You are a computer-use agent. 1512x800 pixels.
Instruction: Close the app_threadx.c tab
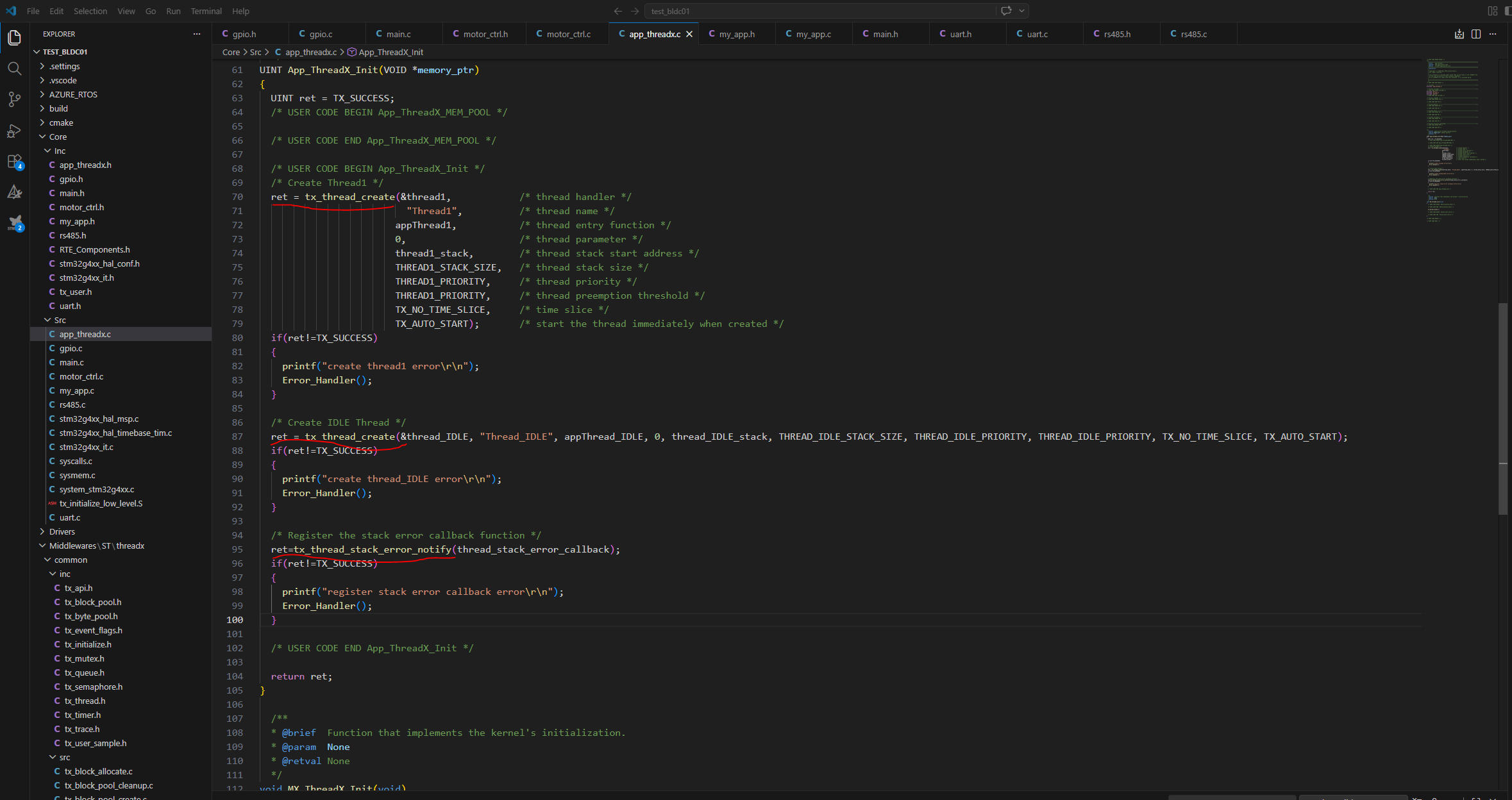coord(689,34)
